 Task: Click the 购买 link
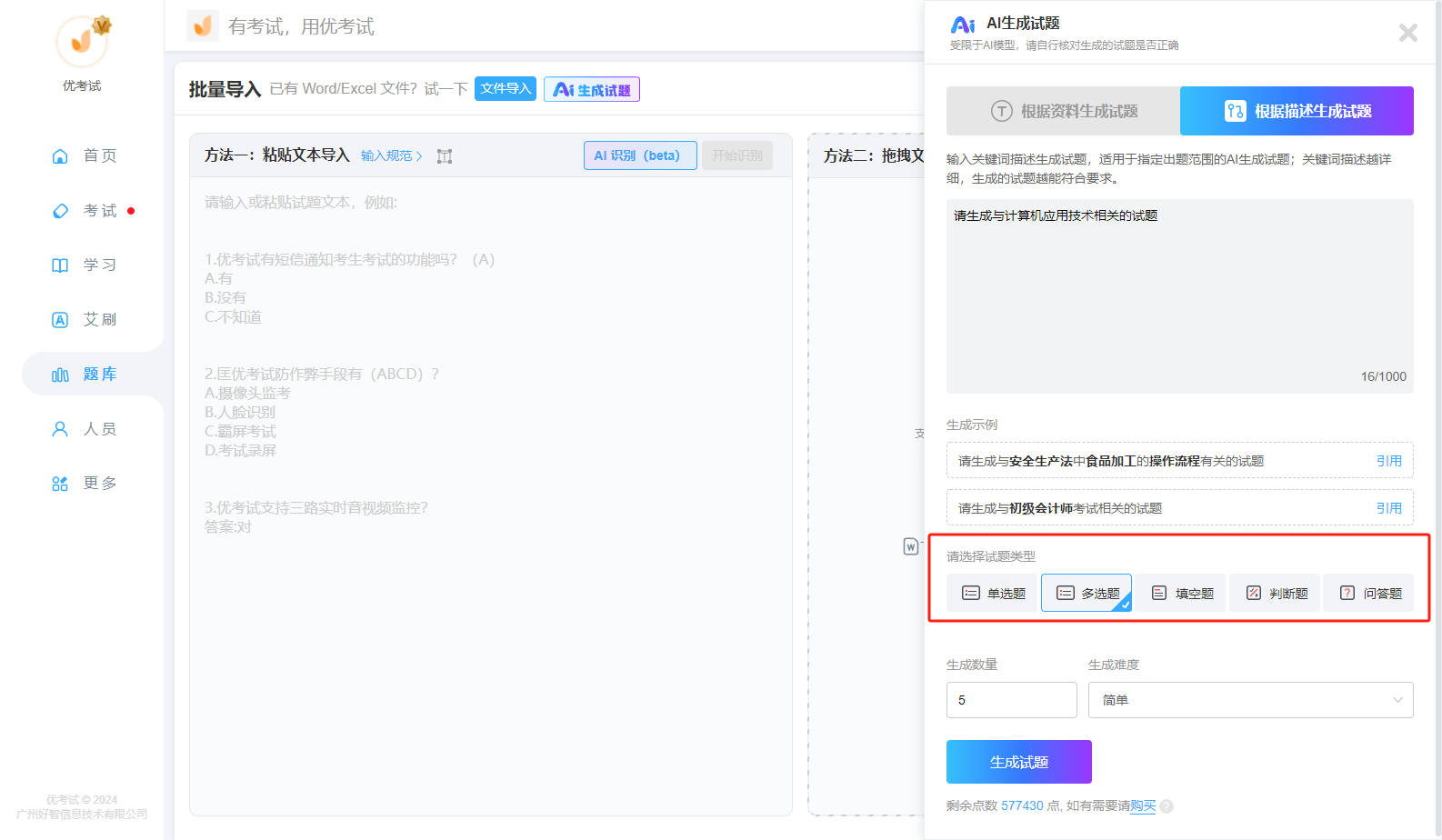(x=1143, y=805)
